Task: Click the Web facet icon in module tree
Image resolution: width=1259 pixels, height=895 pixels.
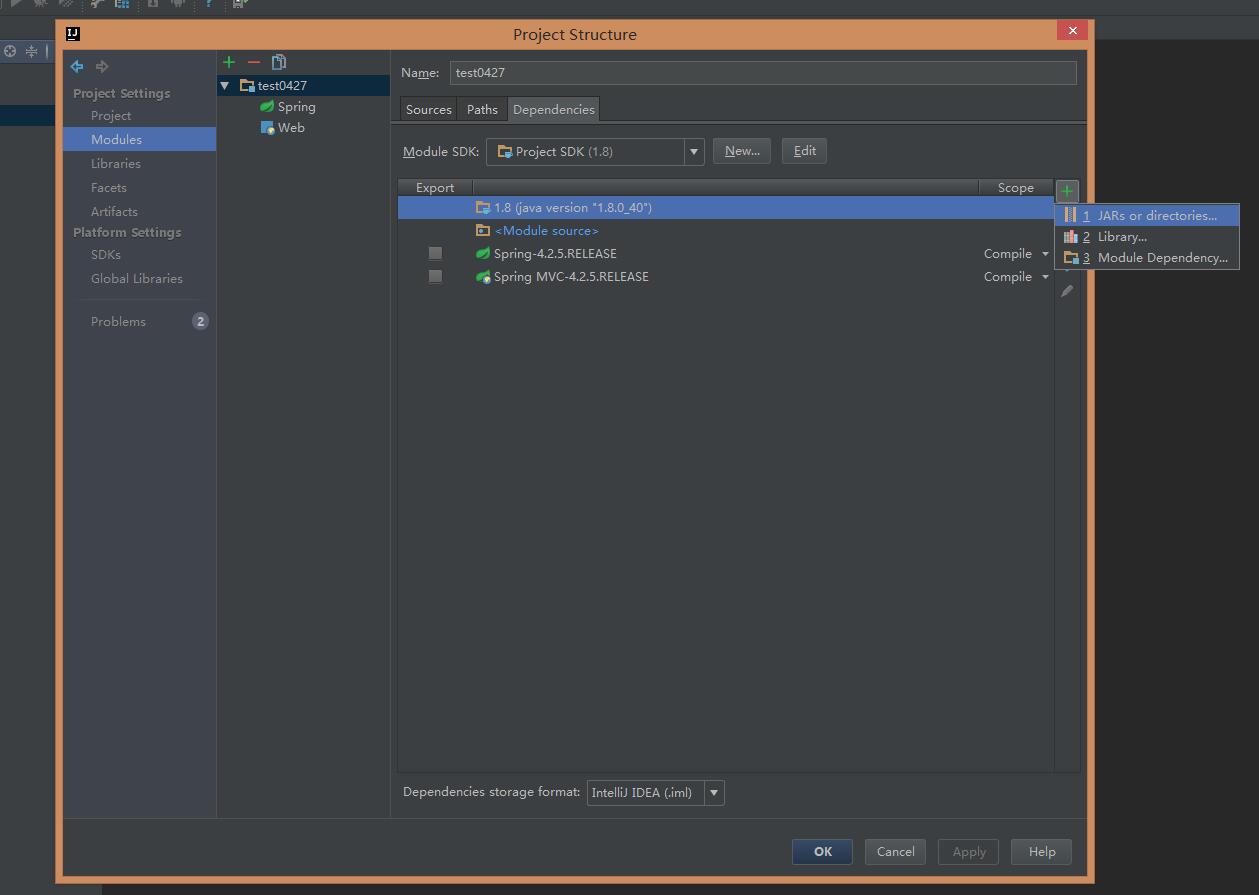Action: [x=267, y=128]
